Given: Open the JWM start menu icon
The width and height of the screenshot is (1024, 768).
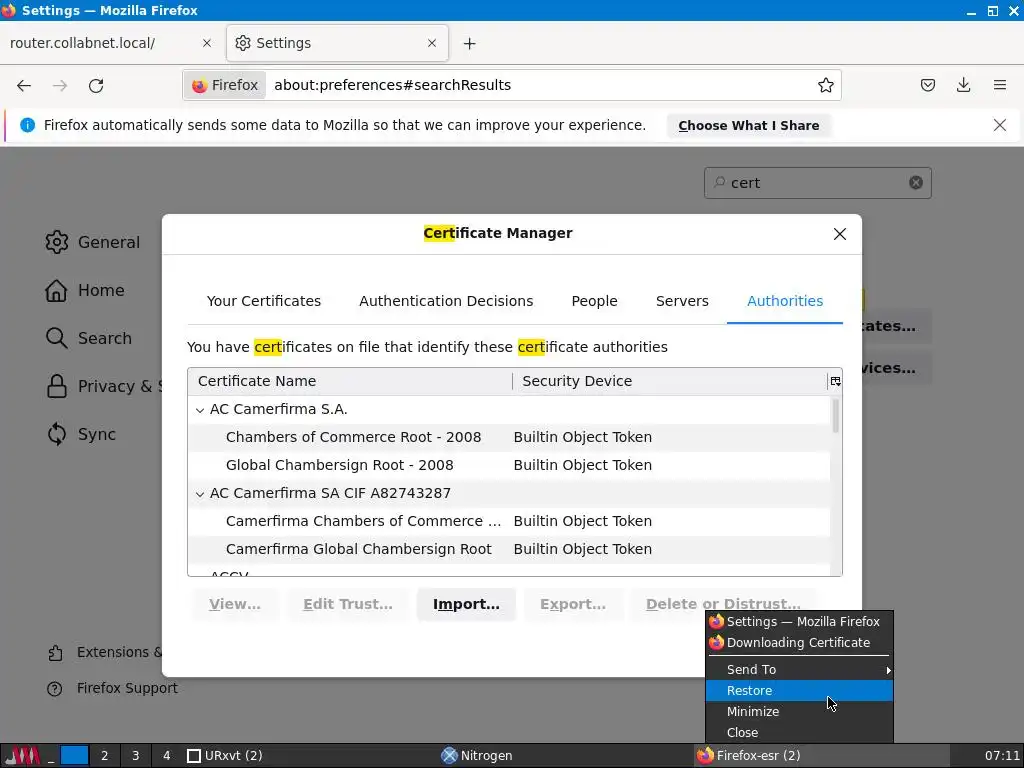Looking at the screenshot, I should click(x=23, y=756).
